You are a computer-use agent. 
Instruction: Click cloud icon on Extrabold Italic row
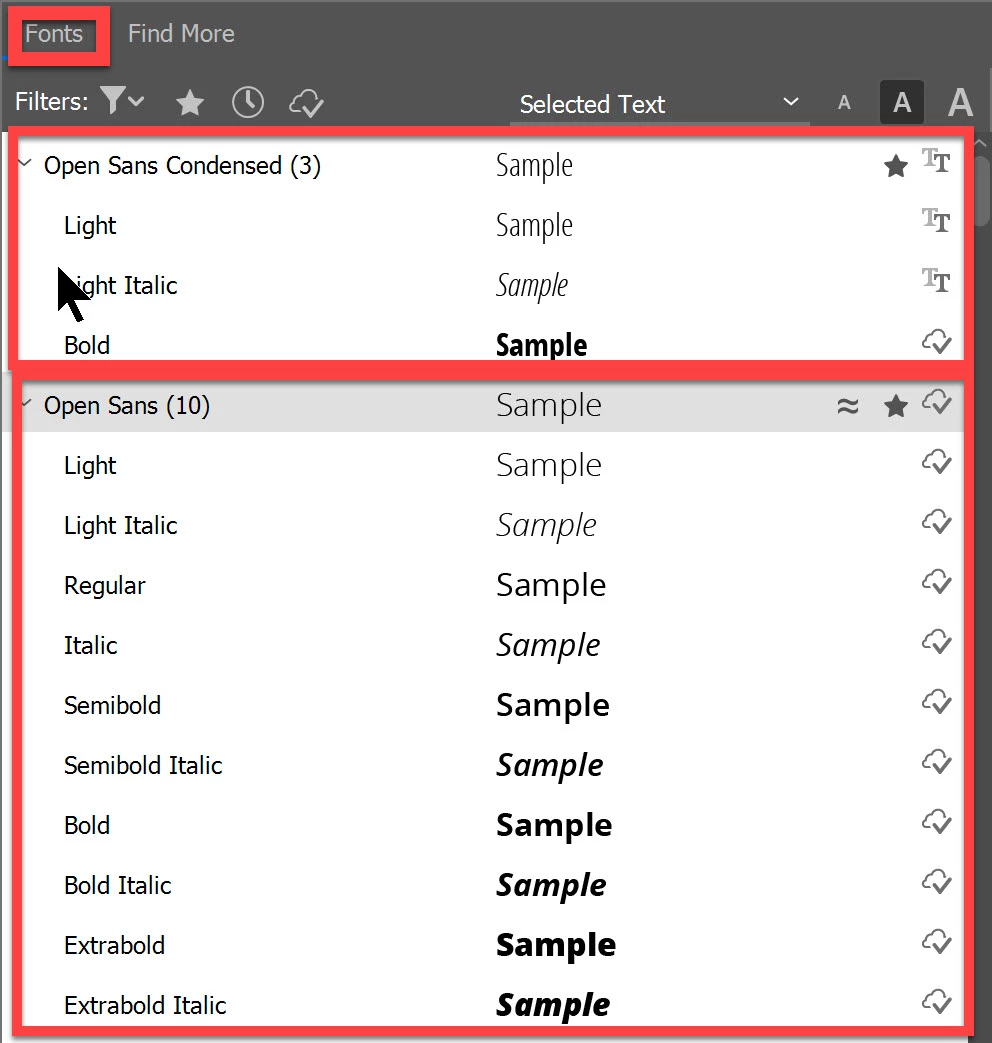(937, 1000)
